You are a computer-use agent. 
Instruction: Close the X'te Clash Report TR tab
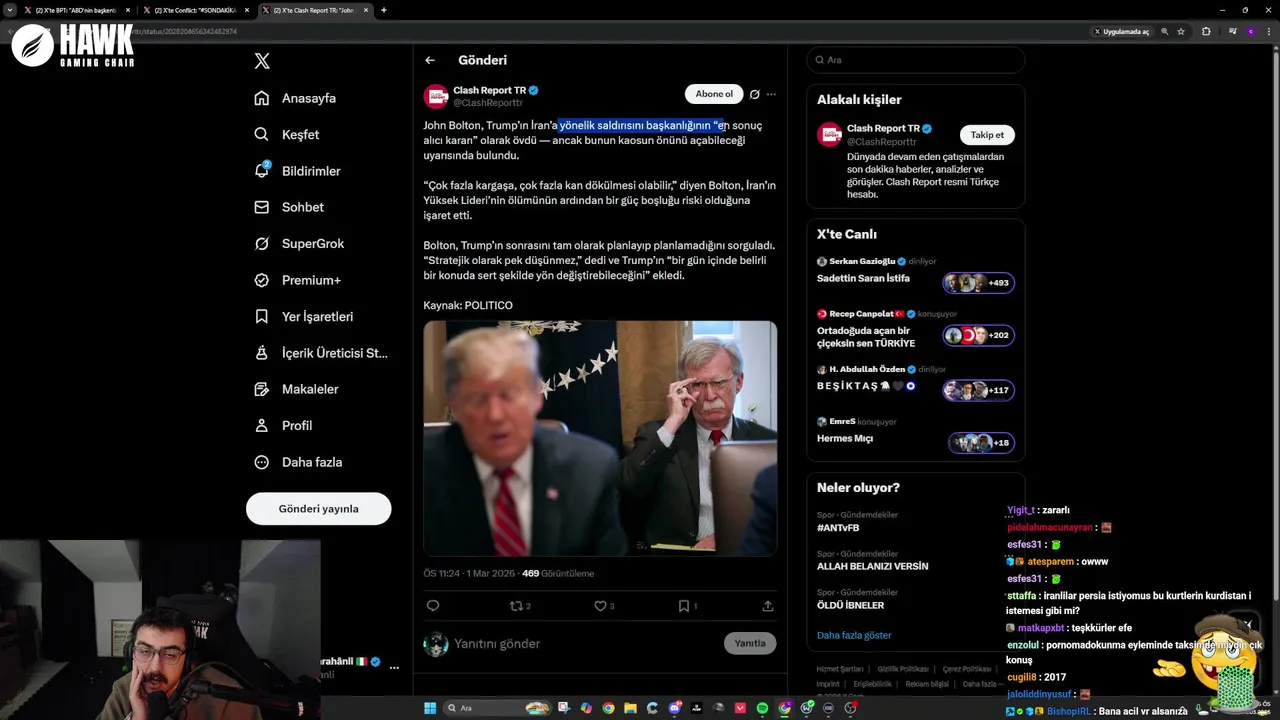(366, 10)
